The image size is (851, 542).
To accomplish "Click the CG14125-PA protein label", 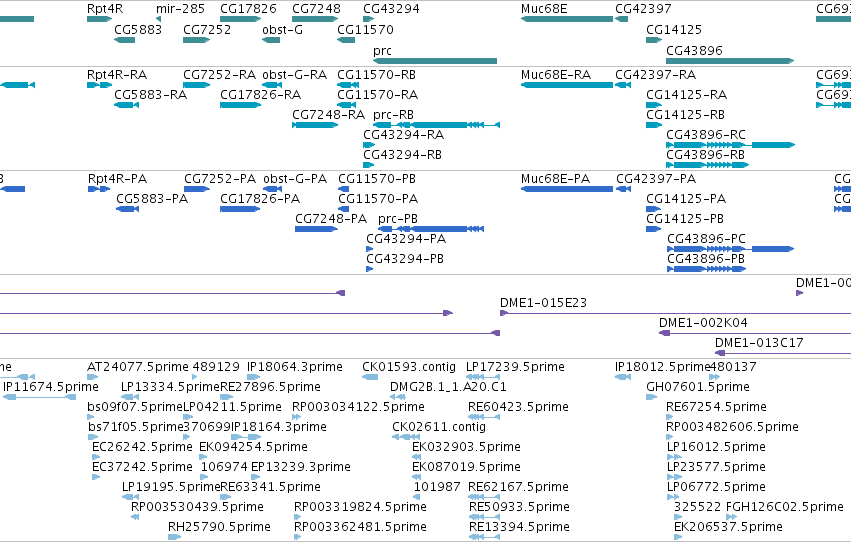I will click(685, 199).
